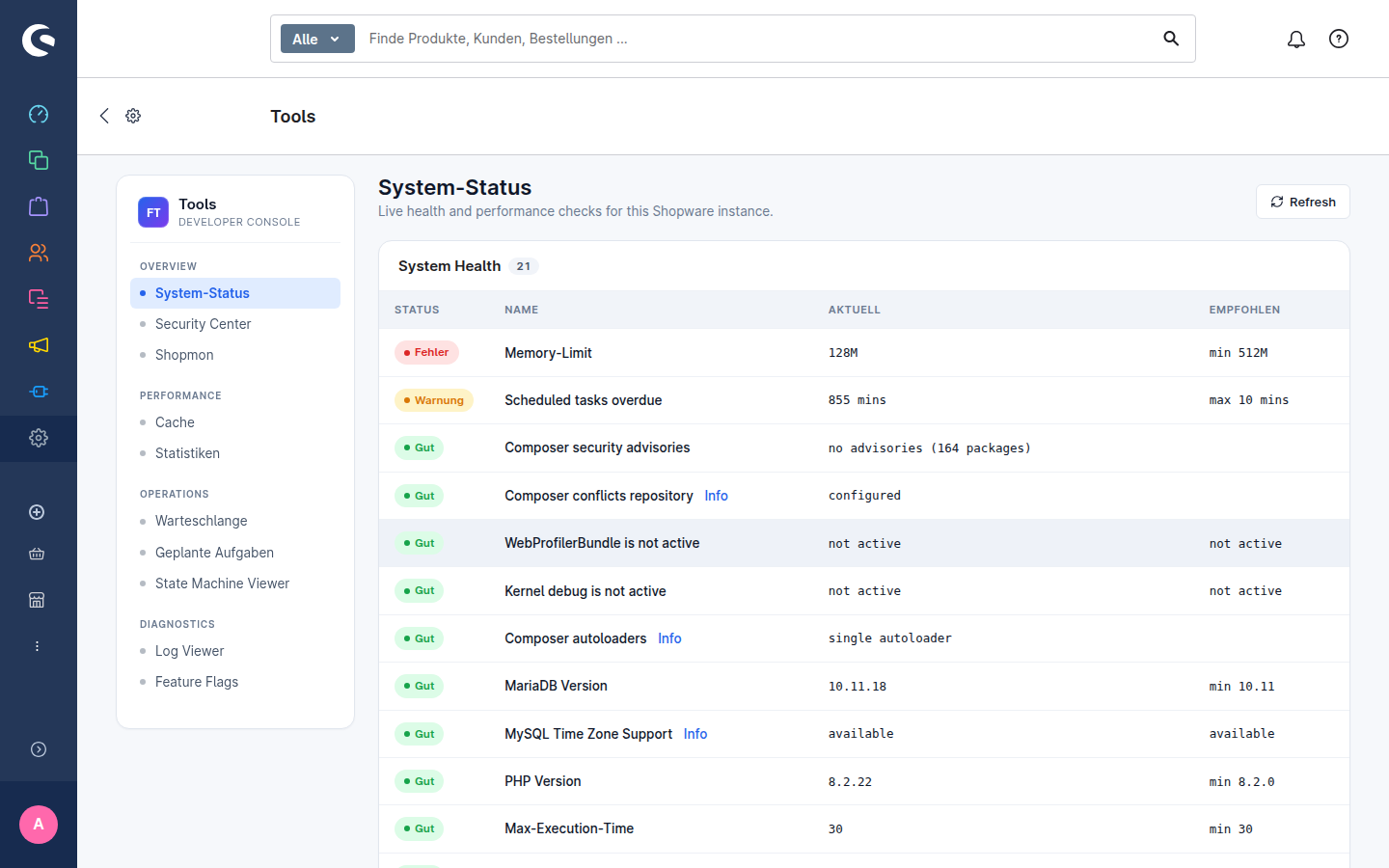Image resolution: width=1389 pixels, height=868 pixels.
Task: Open Cache menu item
Action: pyautogui.click(x=235, y=422)
